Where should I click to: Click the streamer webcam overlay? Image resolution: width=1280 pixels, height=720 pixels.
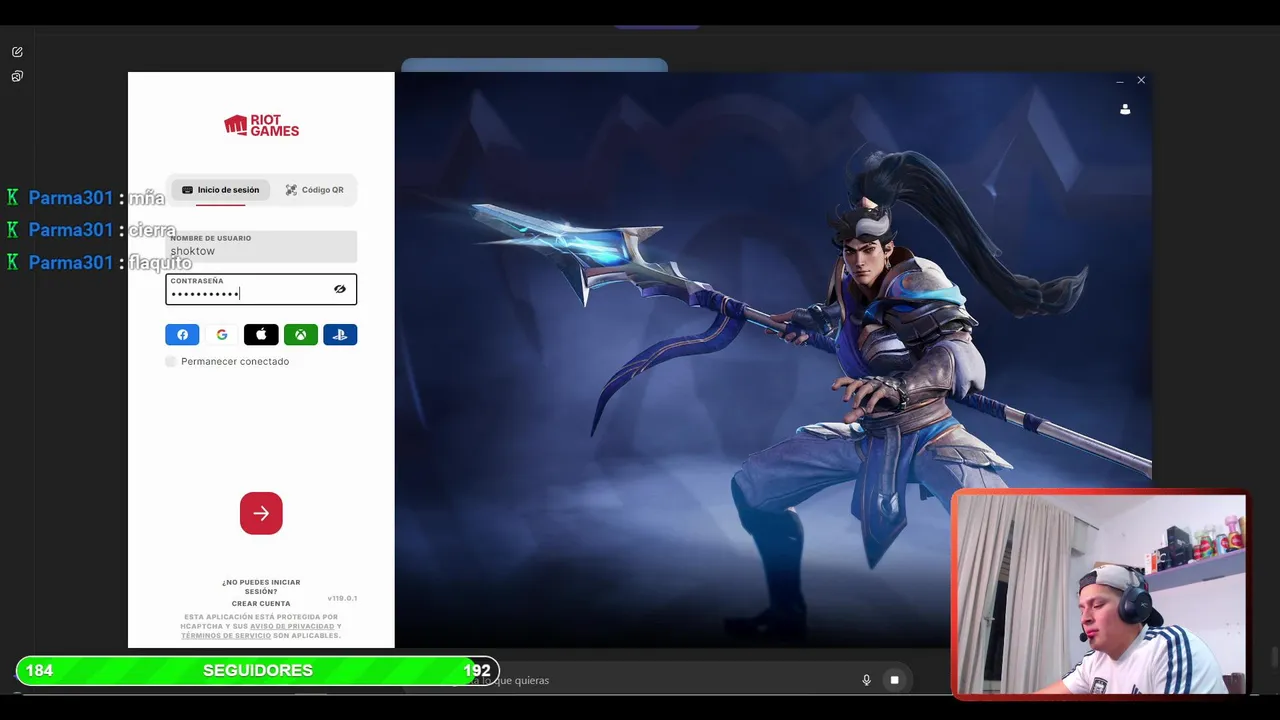pos(1099,594)
